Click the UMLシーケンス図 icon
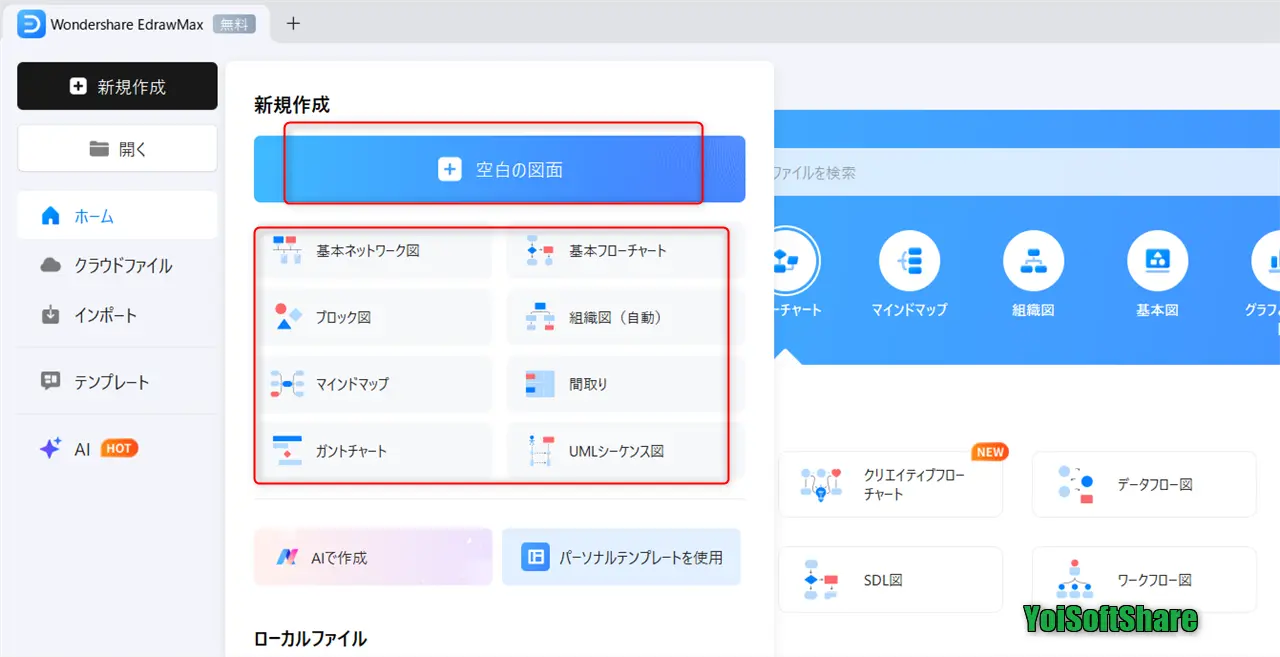 540,451
